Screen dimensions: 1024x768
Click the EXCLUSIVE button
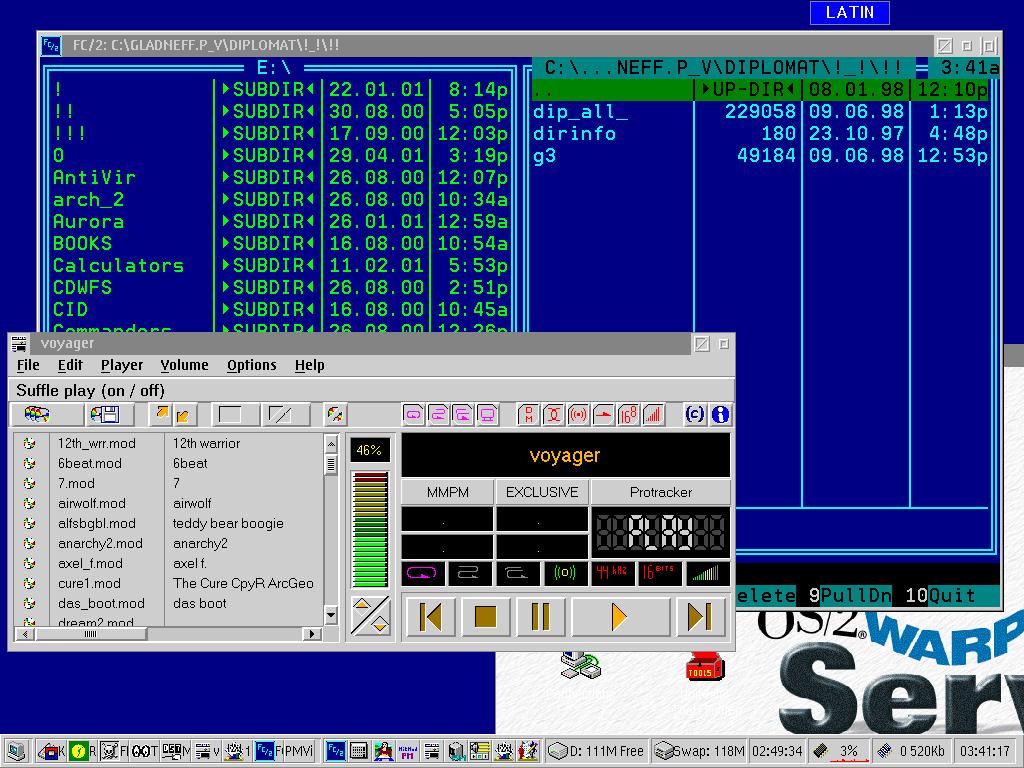point(542,492)
